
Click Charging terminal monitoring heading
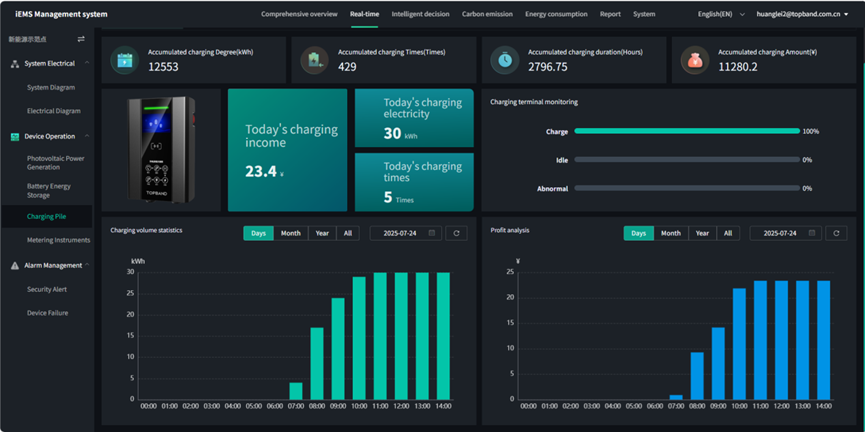(534, 102)
